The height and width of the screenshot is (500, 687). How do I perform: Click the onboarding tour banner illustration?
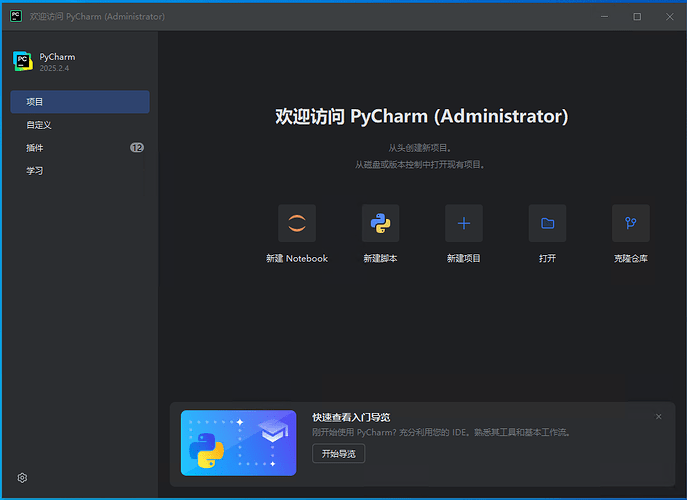point(238,442)
